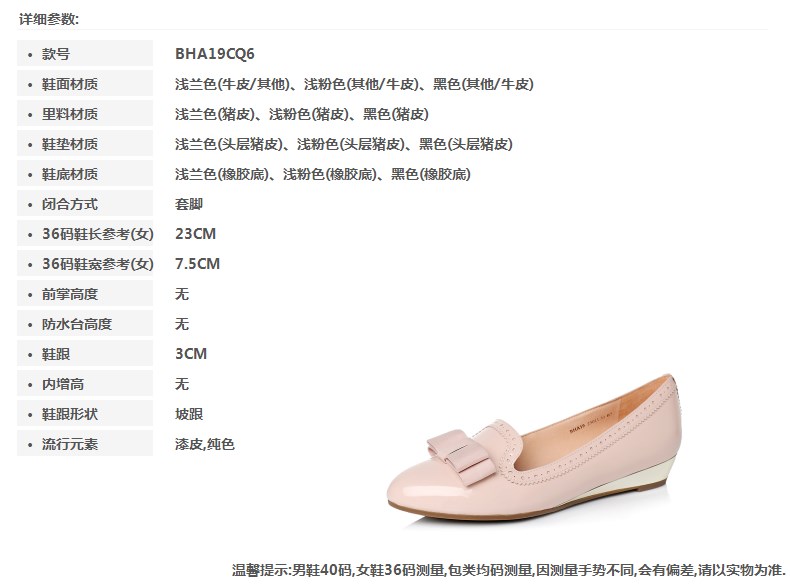Click the 鞋底材质 row label
Screen dimensions: 790x587
click(x=85, y=174)
